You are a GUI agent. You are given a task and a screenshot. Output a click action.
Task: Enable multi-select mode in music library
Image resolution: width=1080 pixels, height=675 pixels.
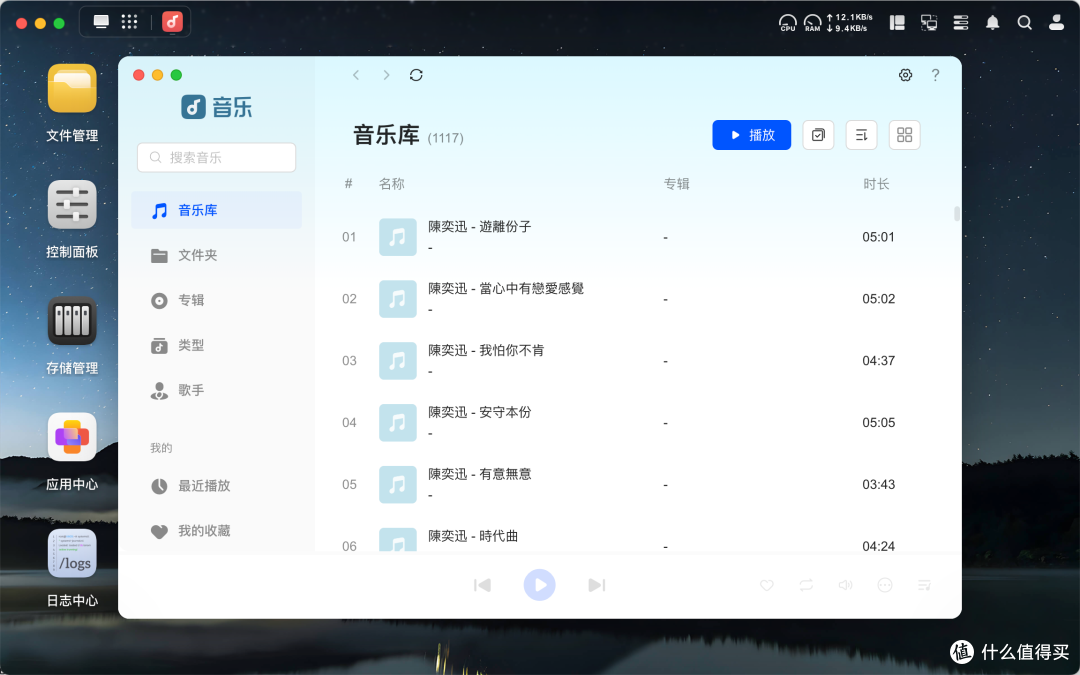coord(818,135)
